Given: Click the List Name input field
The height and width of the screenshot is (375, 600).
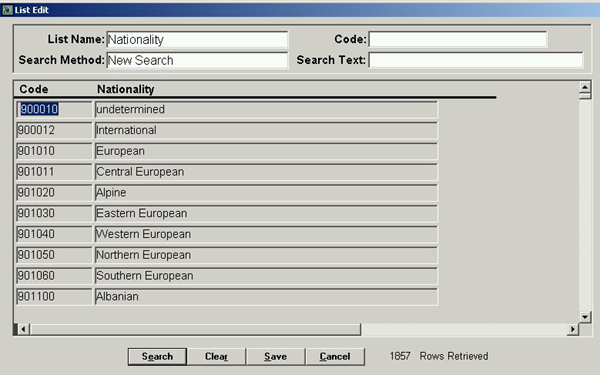Looking at the screenshot, I should click(x=197, y=39).
